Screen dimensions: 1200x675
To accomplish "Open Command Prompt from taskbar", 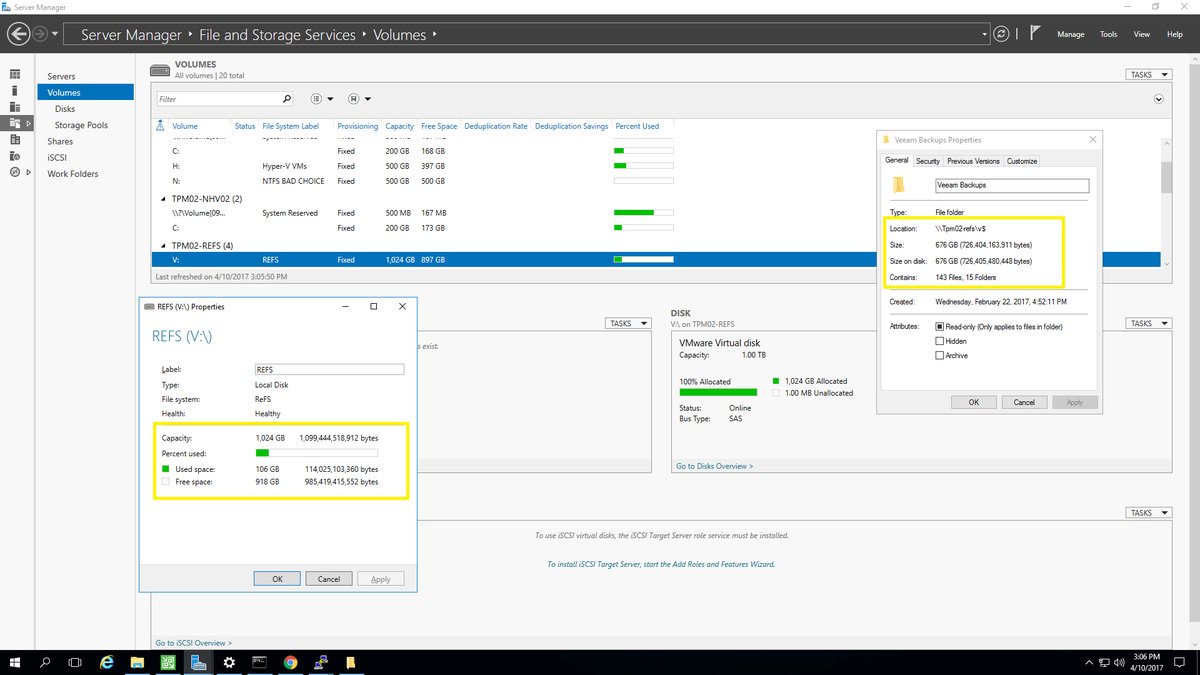I will (259, 662).
